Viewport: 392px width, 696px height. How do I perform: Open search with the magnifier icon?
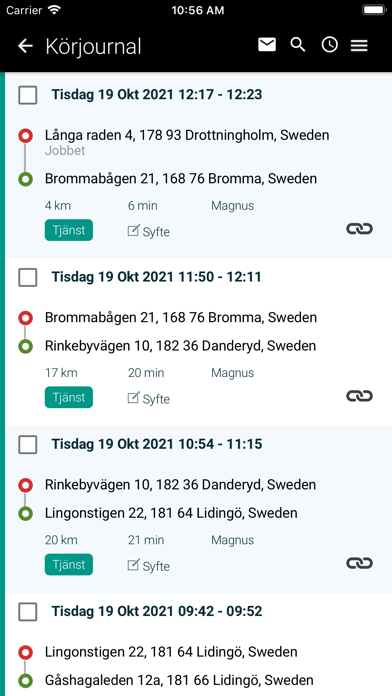coord(298,44)
